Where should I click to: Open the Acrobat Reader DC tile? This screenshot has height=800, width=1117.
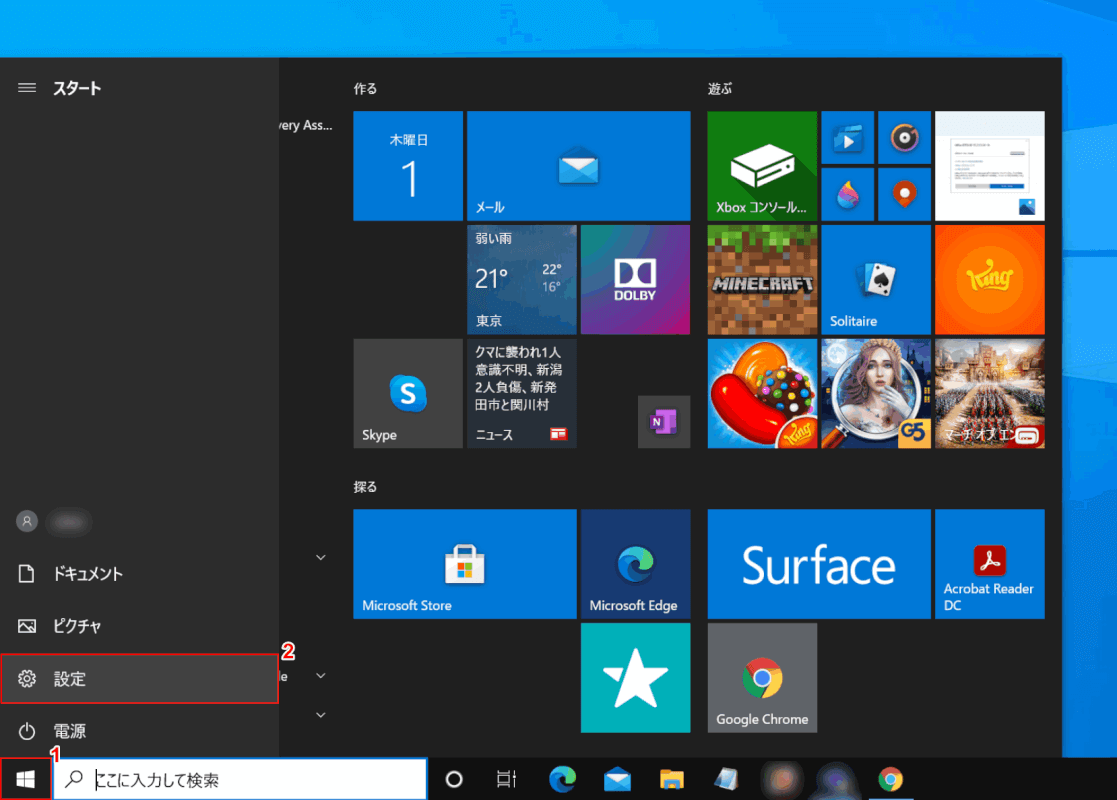pos(989,564)
